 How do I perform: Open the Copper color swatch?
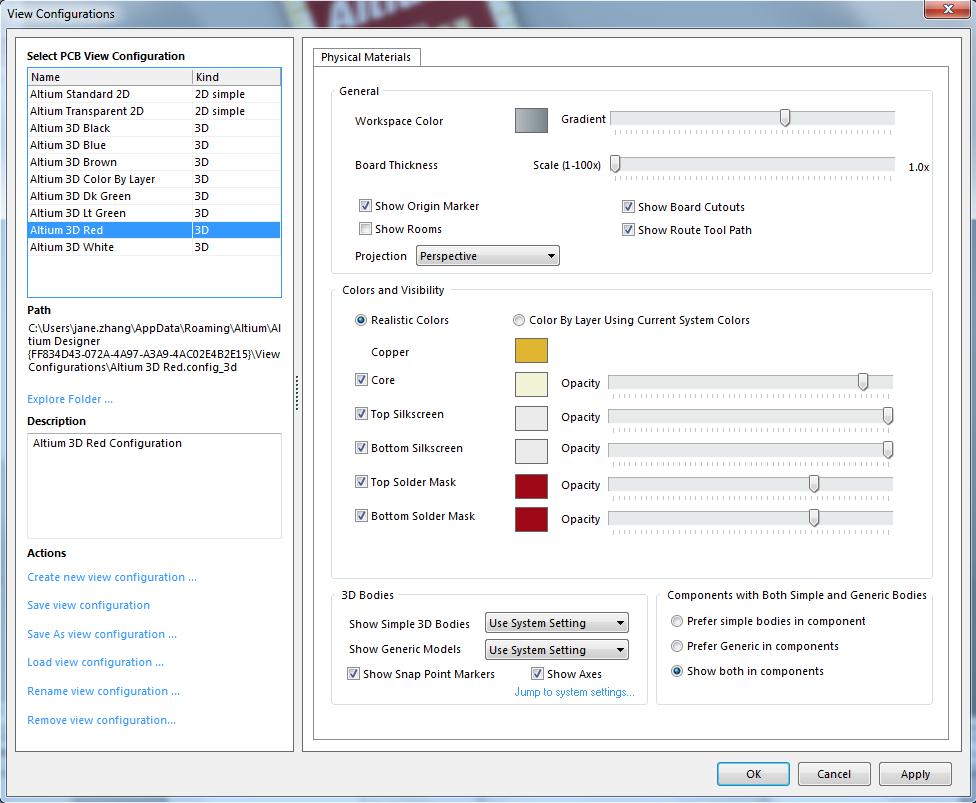pyautogui.click(x=531, y=351)
